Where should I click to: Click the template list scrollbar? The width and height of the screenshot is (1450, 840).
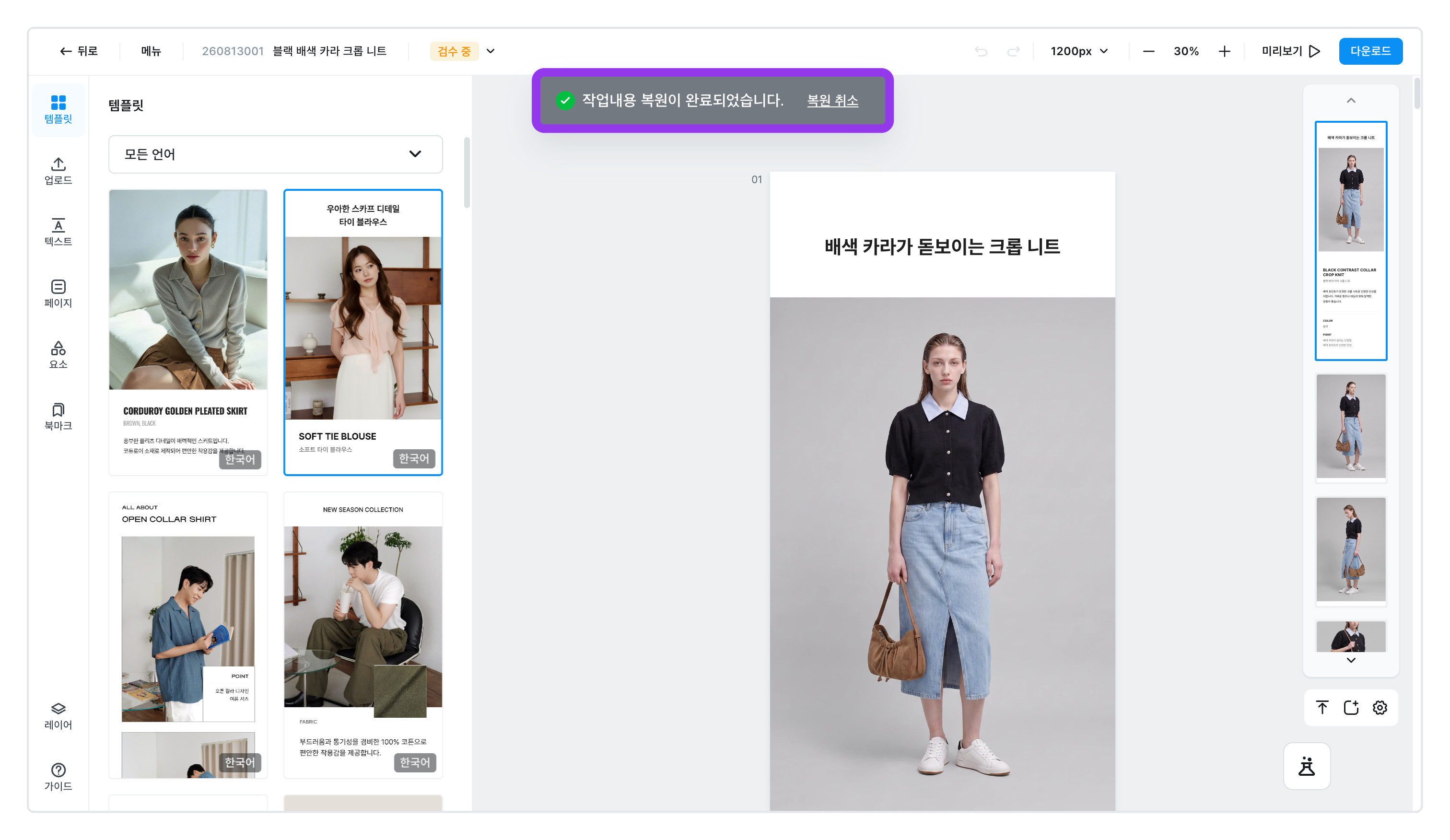point(467,173)
